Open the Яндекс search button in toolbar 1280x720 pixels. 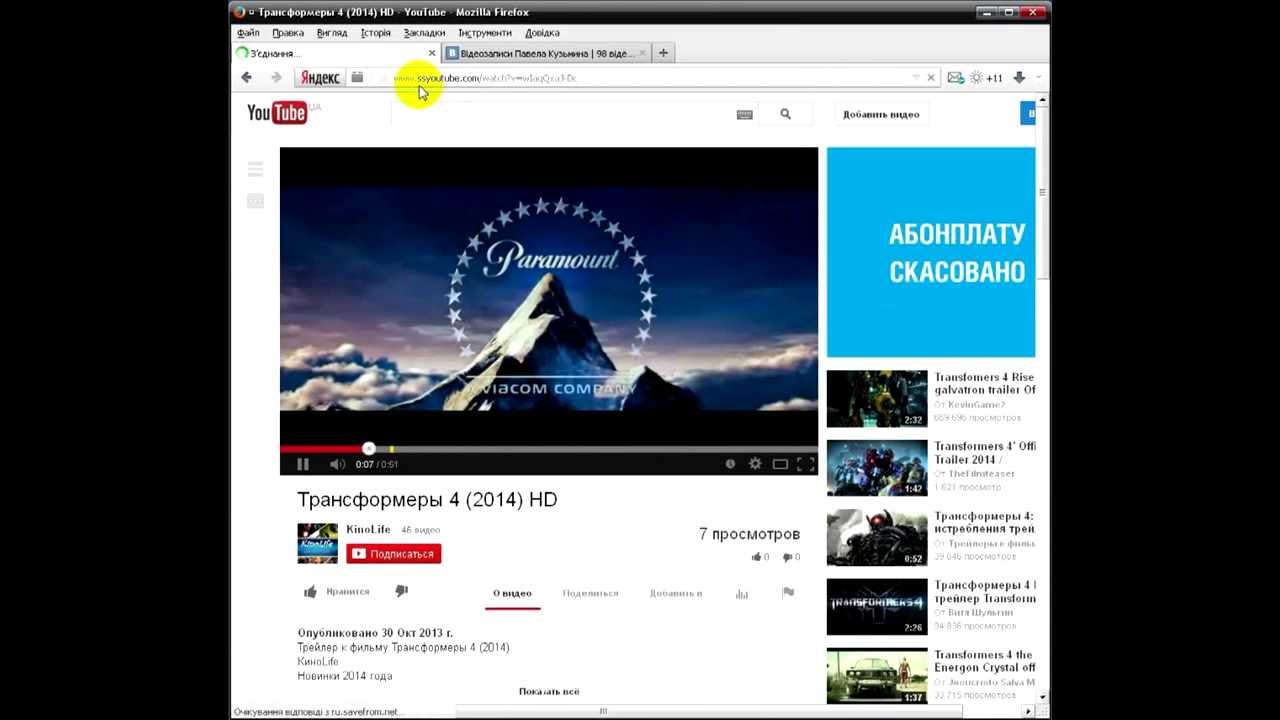(x=320, y=77)
